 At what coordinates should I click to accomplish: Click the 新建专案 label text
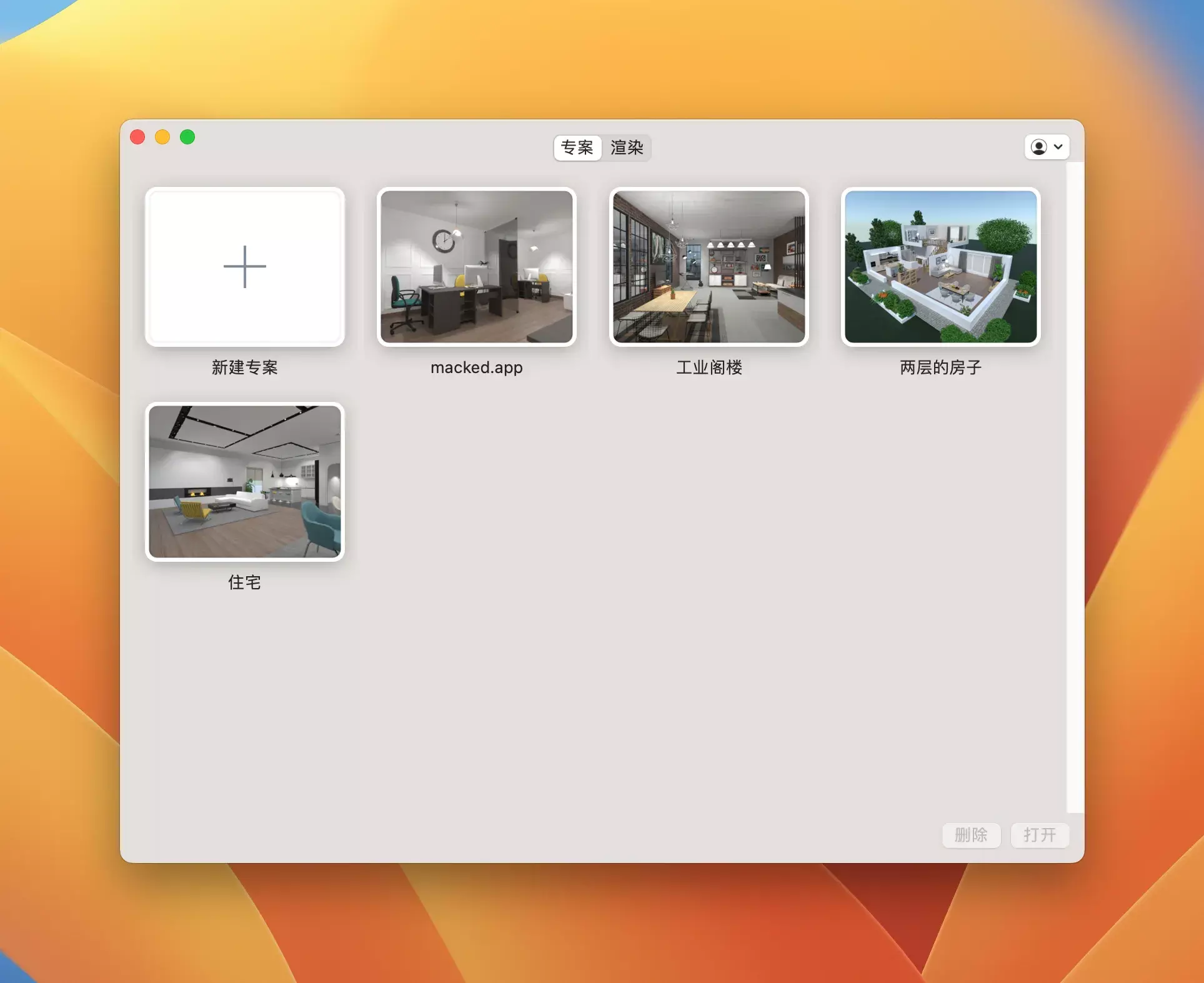click(x=244, y=367)
